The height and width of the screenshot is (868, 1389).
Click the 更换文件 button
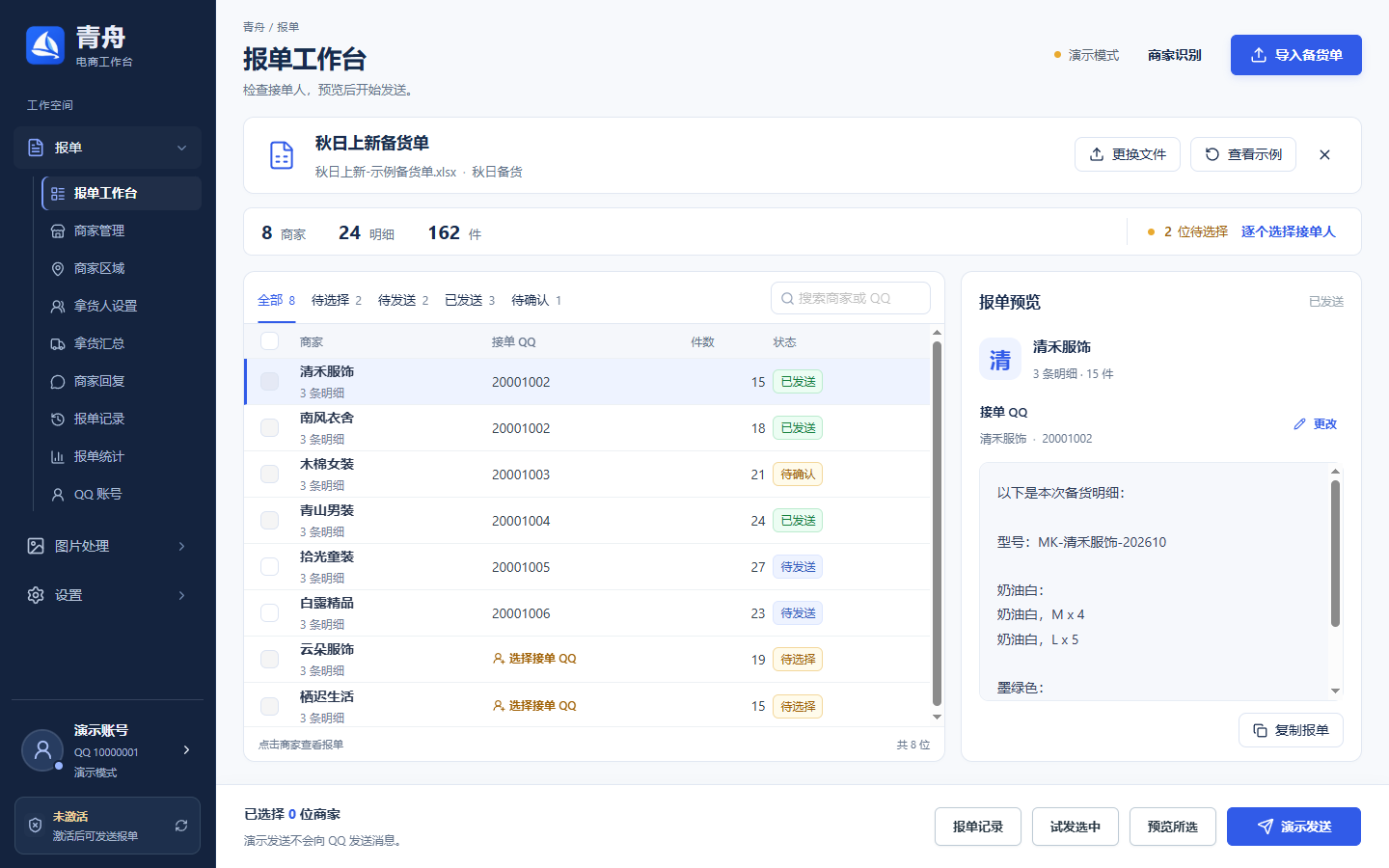coord(1128,154)
